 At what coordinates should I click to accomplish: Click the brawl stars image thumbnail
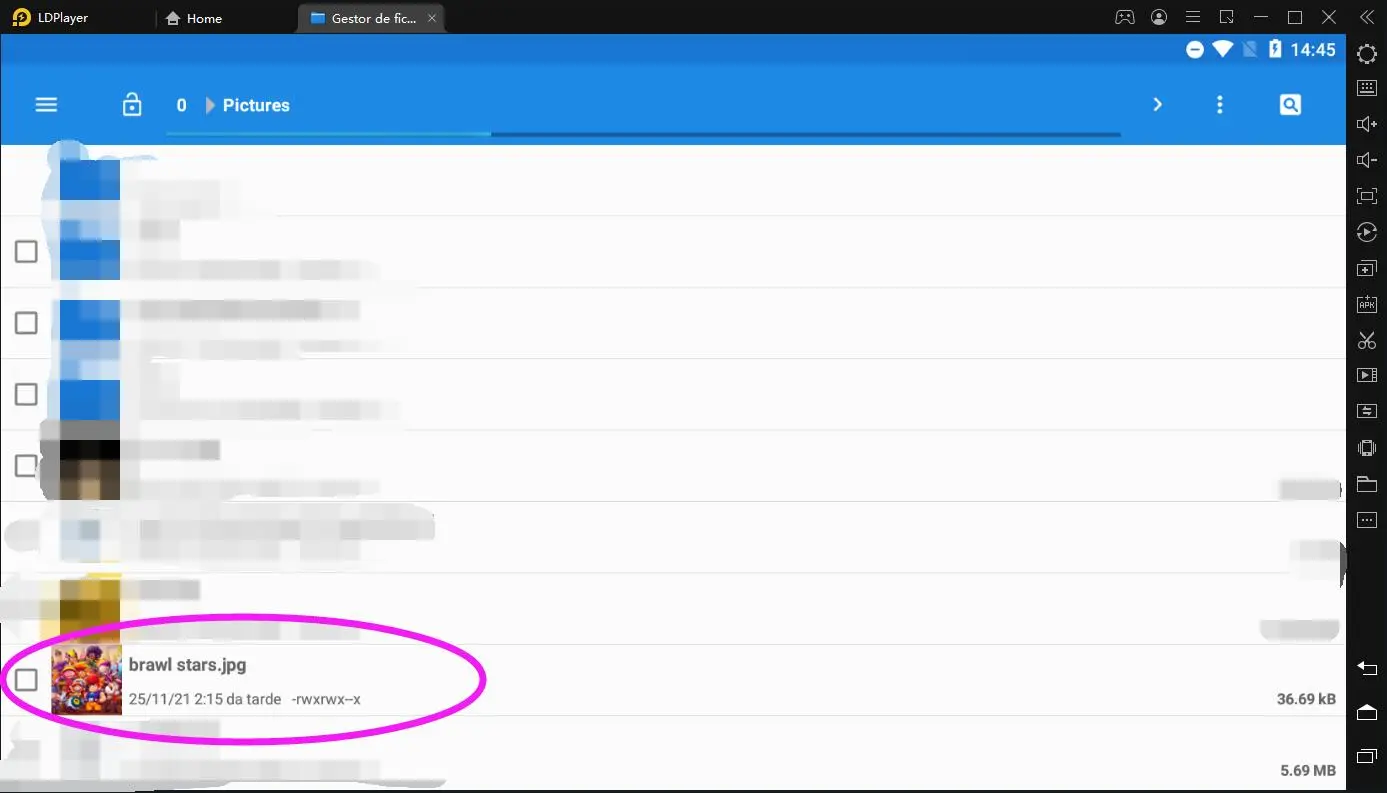(x=86, y=680)
